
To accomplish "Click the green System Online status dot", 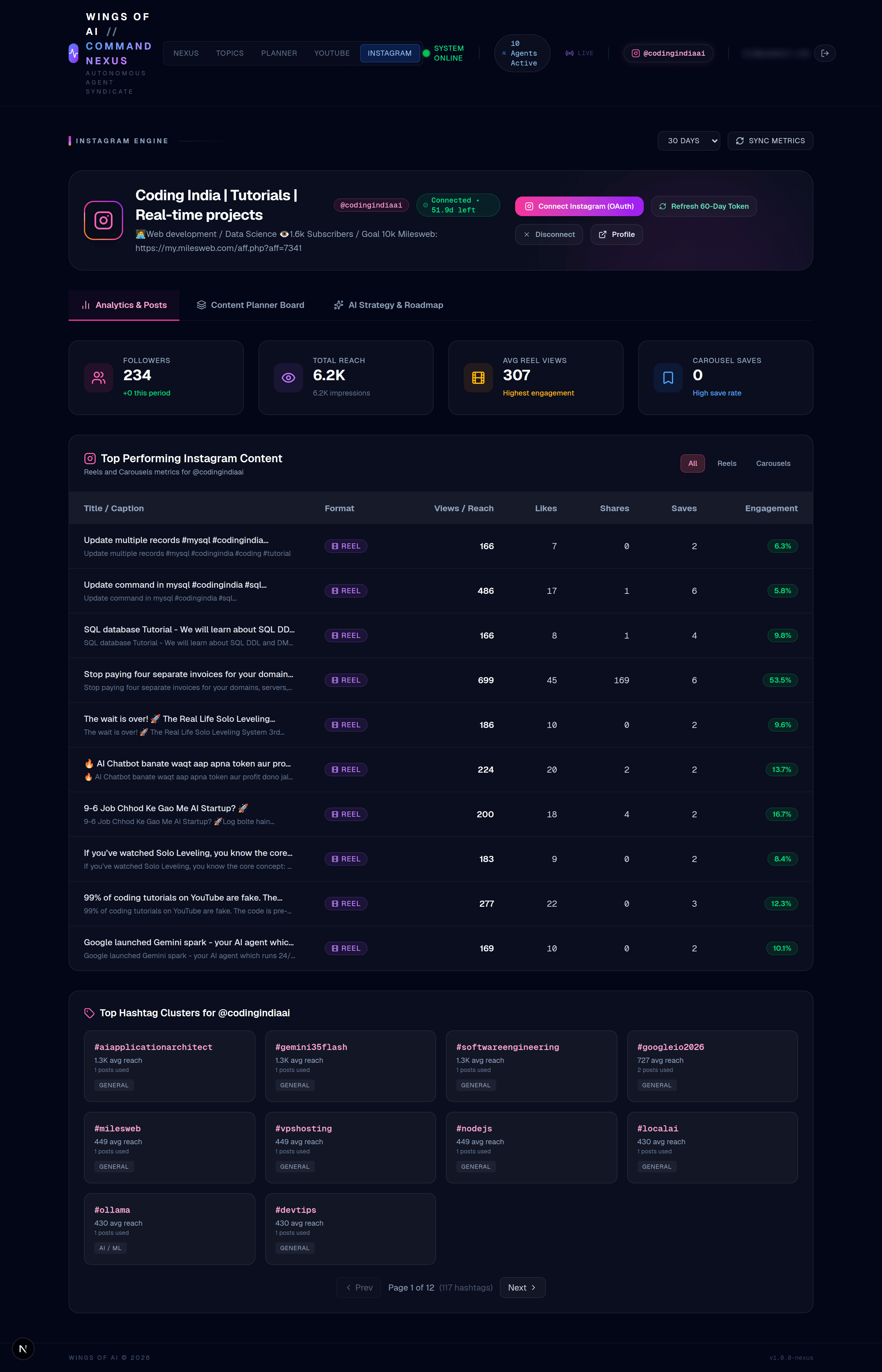I will point(426,53).
